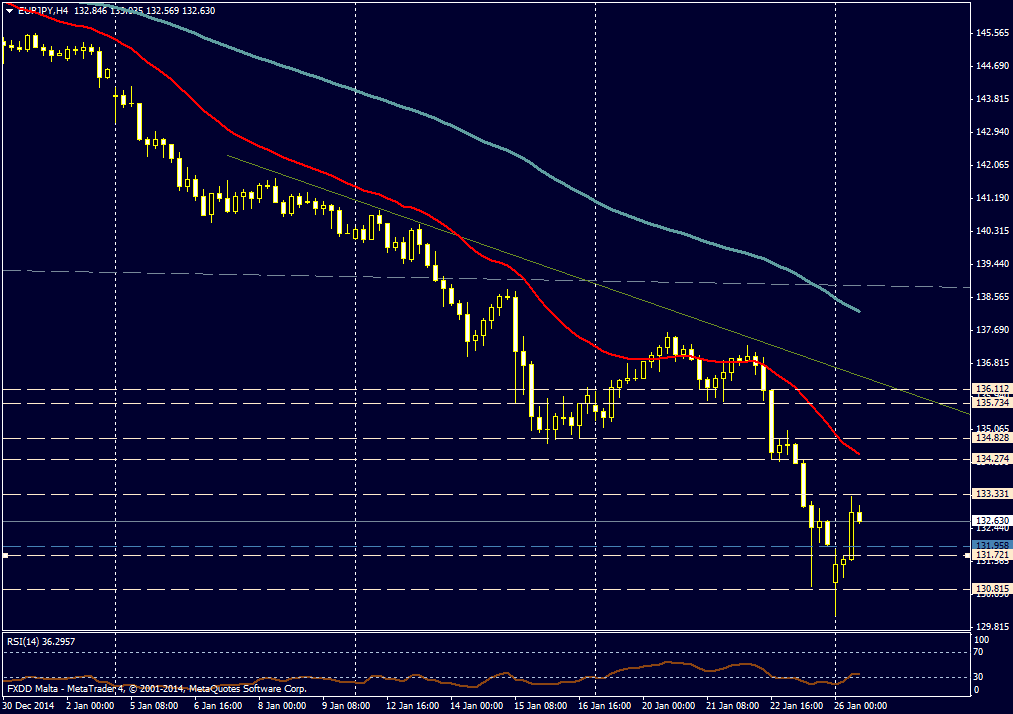Image resolution: width=1013 pixels, height=714 pixels.
Task: Click the current price 132.630 label
Action: (989, 521)
